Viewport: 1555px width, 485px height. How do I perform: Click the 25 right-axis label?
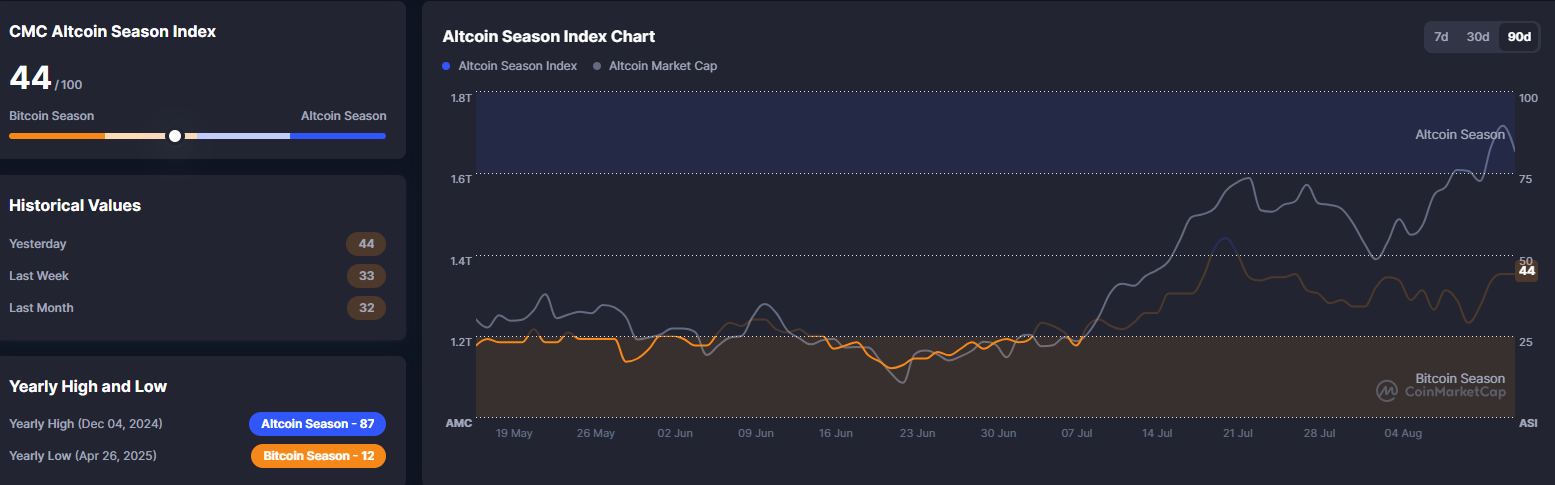pos(1526,342)
